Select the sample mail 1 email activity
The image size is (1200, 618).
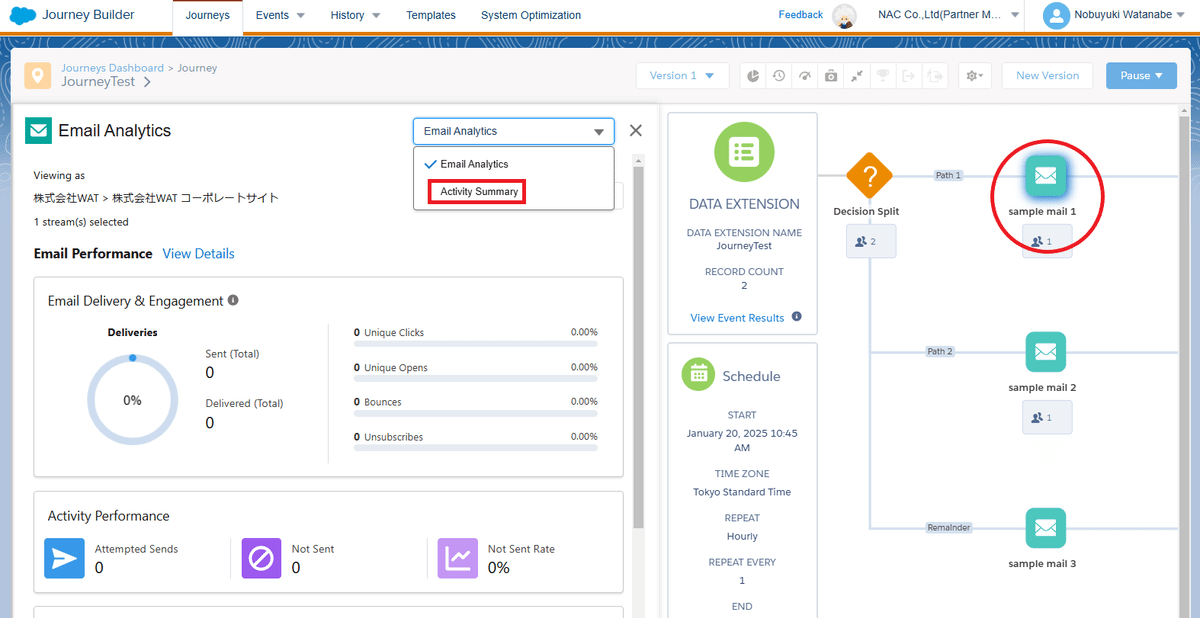1045,177
